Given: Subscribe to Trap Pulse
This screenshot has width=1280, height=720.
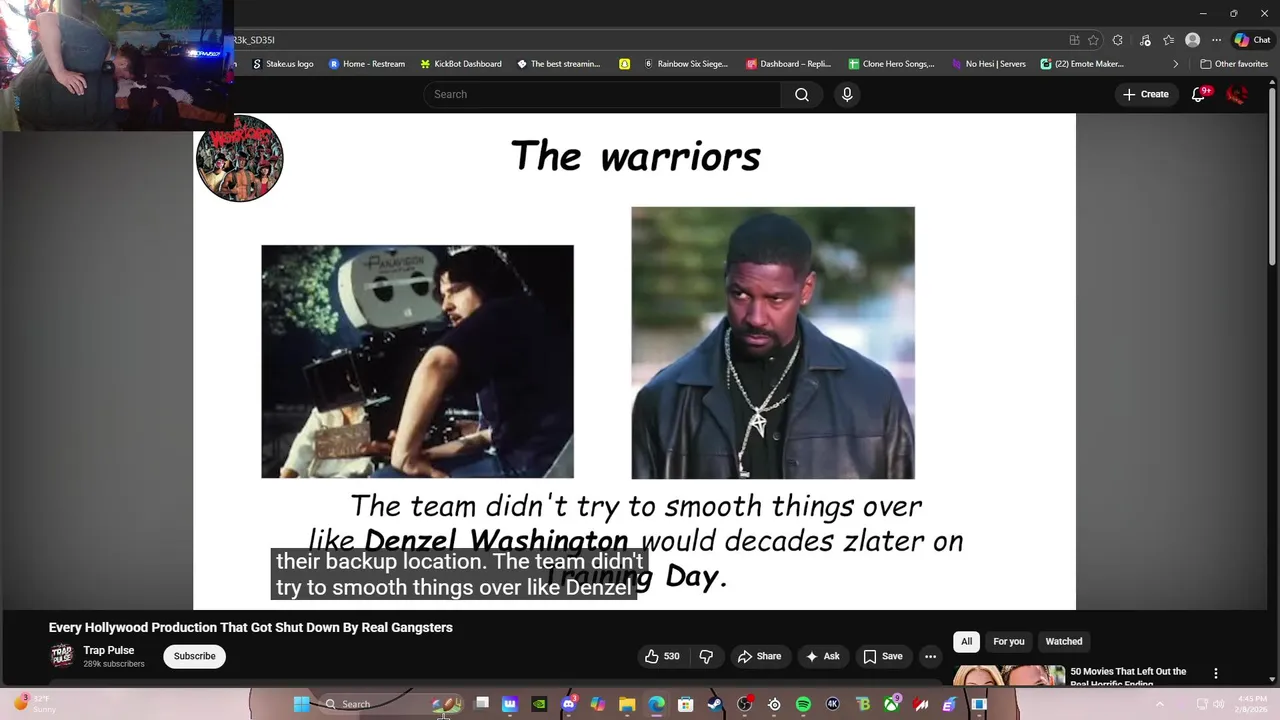Looking at the screenshot, I should (x=194, y=656).
